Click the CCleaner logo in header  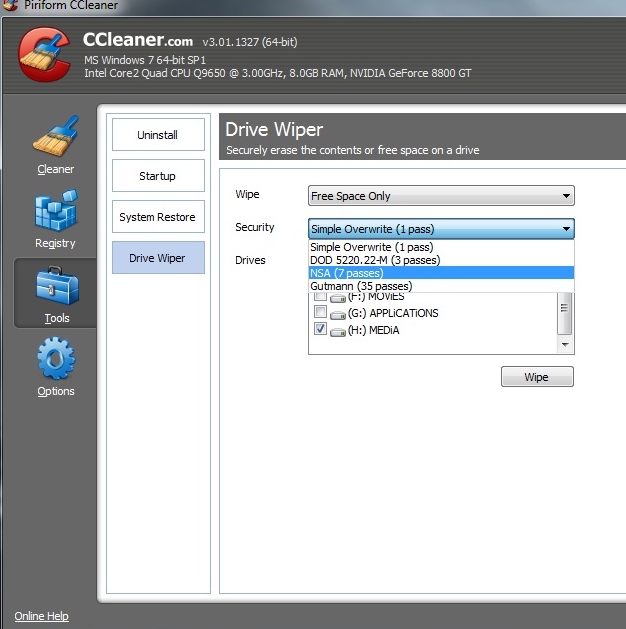coord(44,55)
